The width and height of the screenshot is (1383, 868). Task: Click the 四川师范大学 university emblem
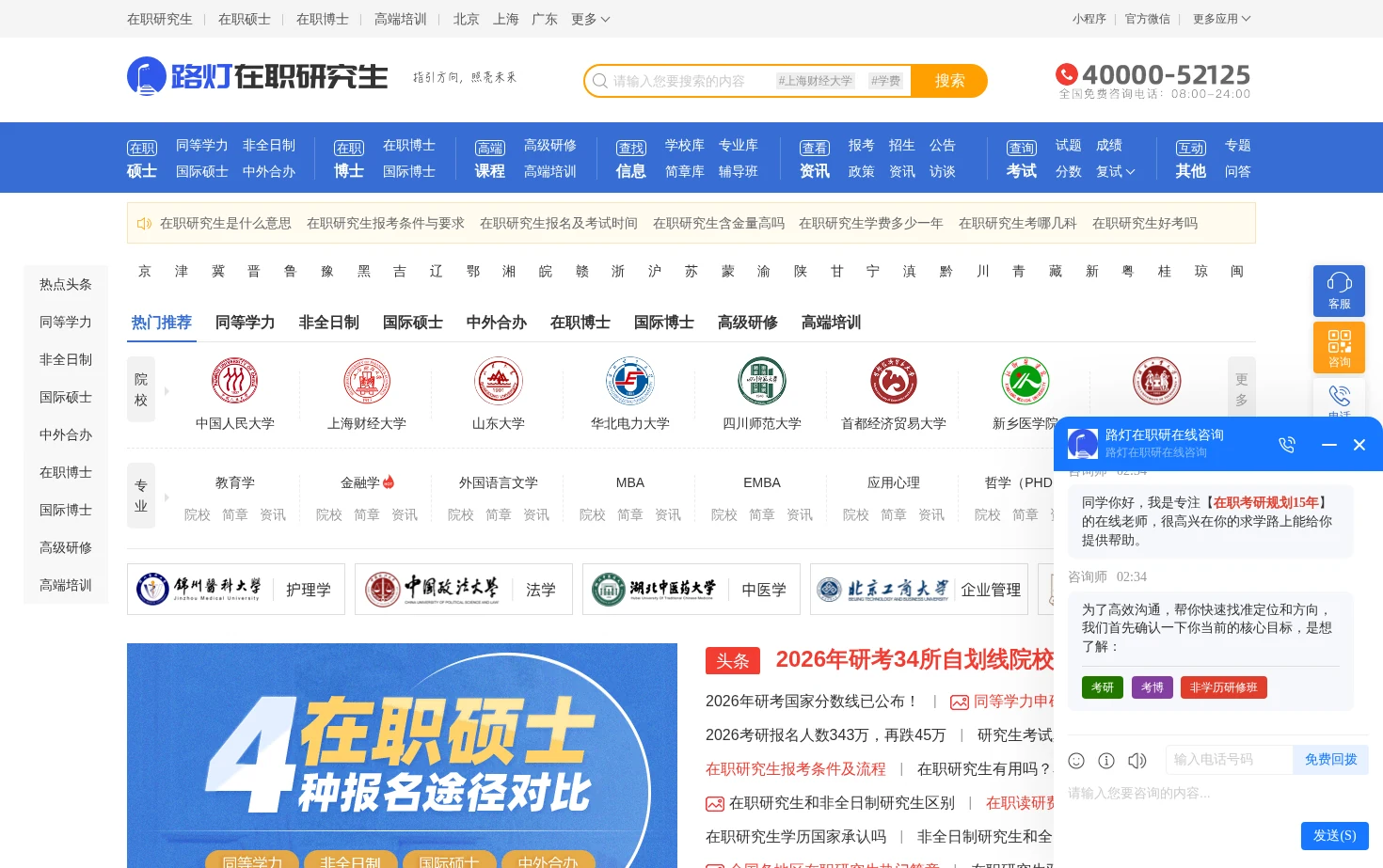(x=762, y=381)
